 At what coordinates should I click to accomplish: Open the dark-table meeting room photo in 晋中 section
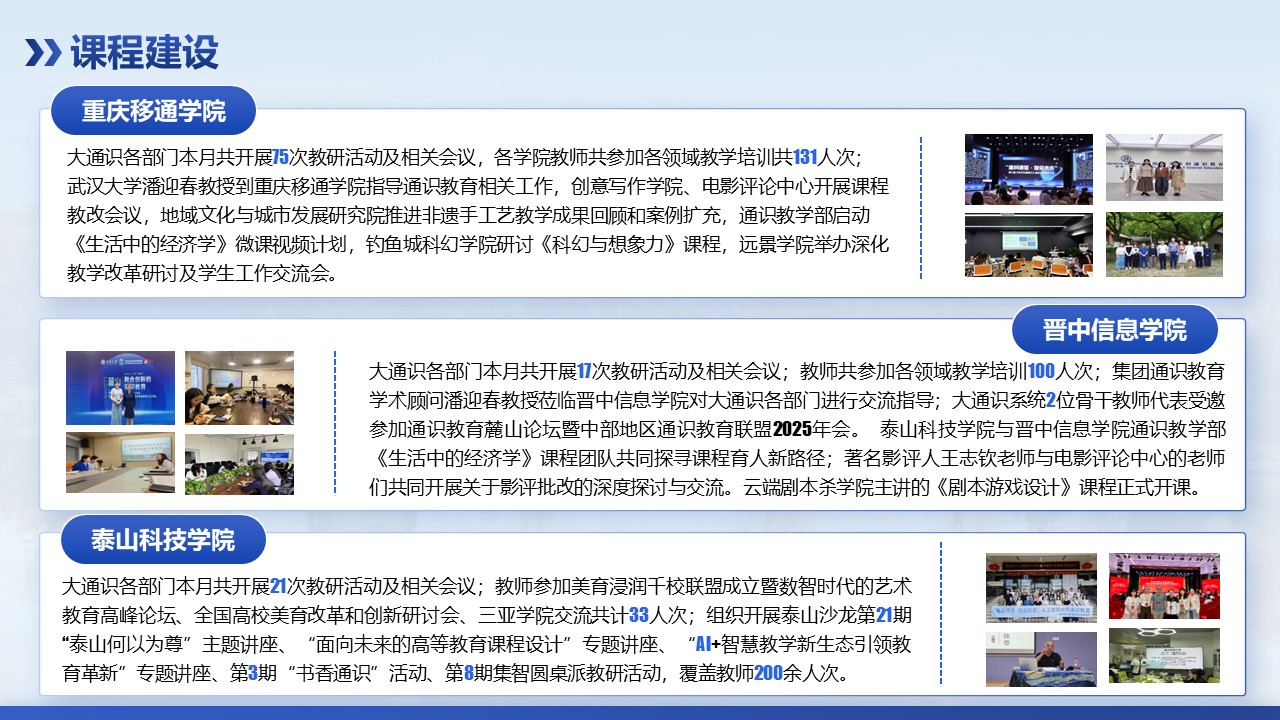pos(239,388)
